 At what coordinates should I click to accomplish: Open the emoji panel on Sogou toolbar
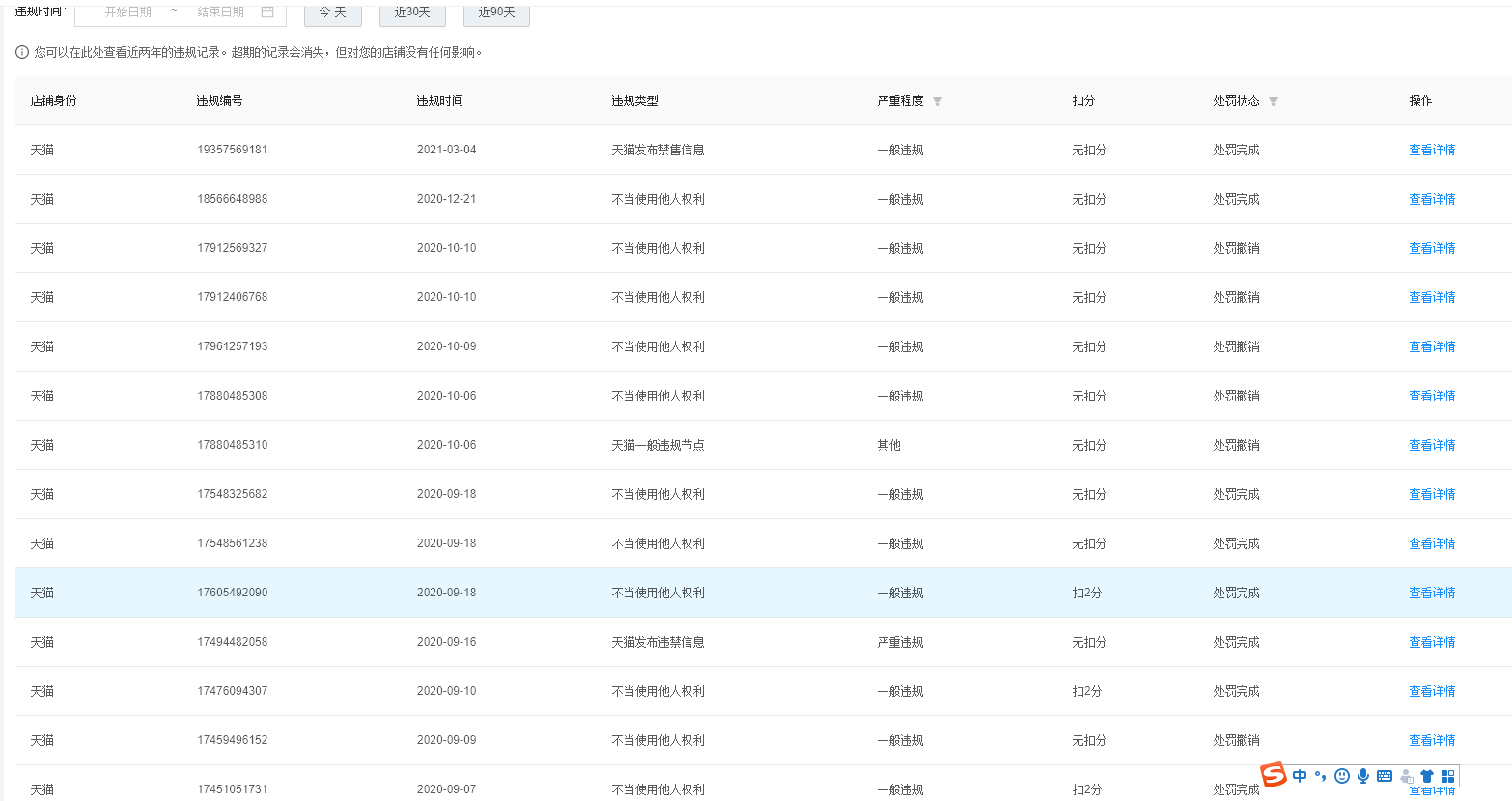click(1342, 776)
